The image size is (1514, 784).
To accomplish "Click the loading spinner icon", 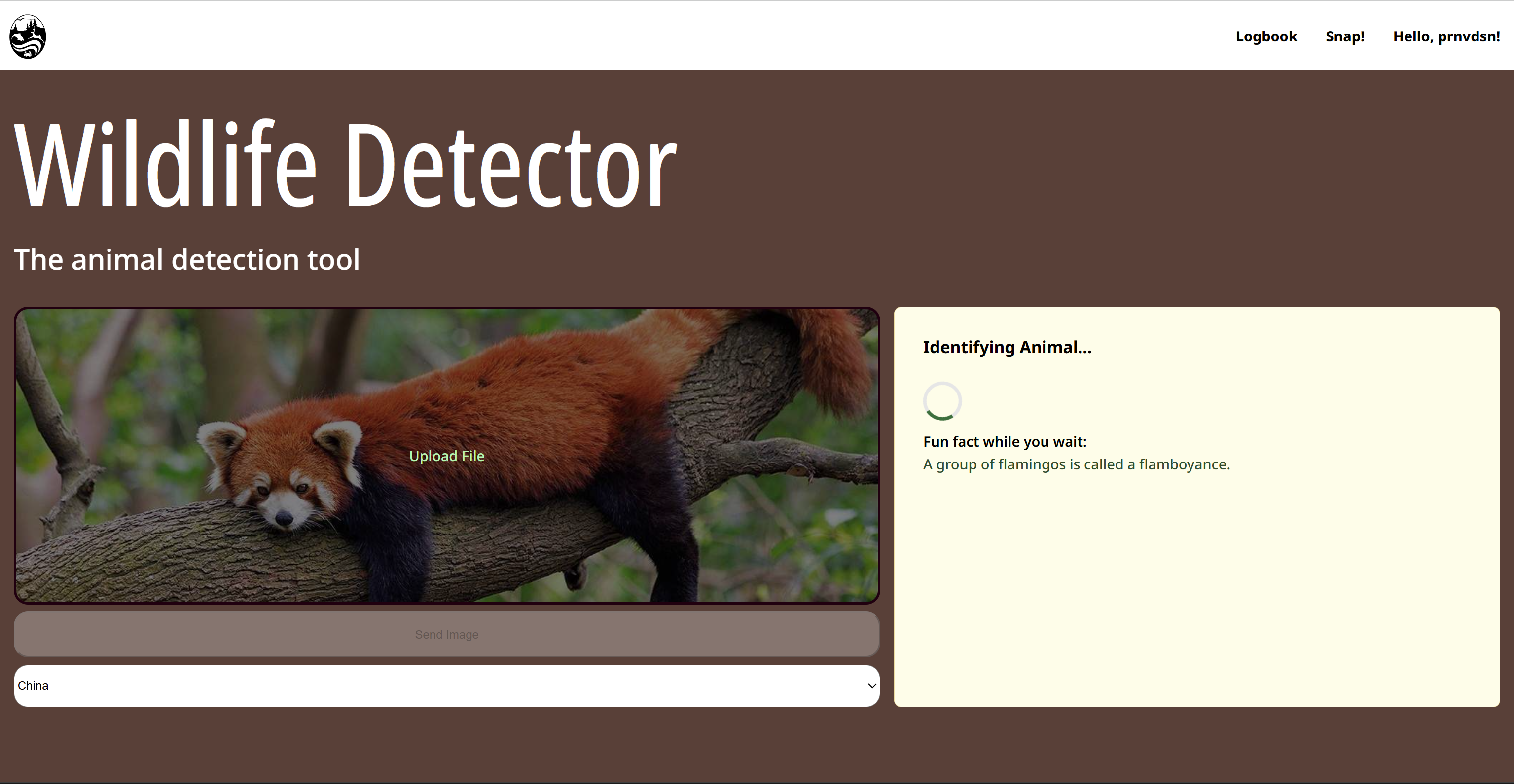I will [x=942, y=401].
